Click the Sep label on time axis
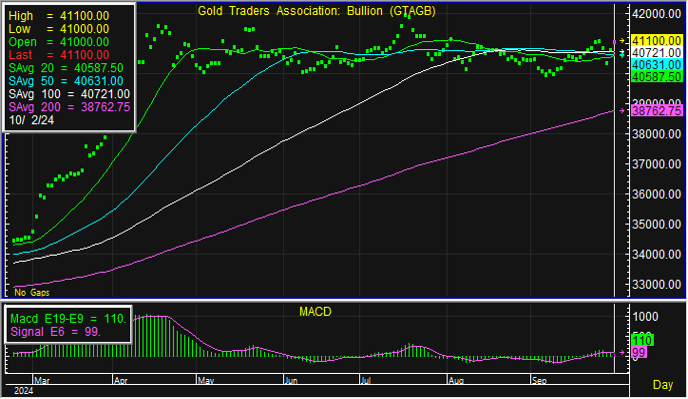Image resolution: width=688 pixels, height=399 pixels. (539, 381)
